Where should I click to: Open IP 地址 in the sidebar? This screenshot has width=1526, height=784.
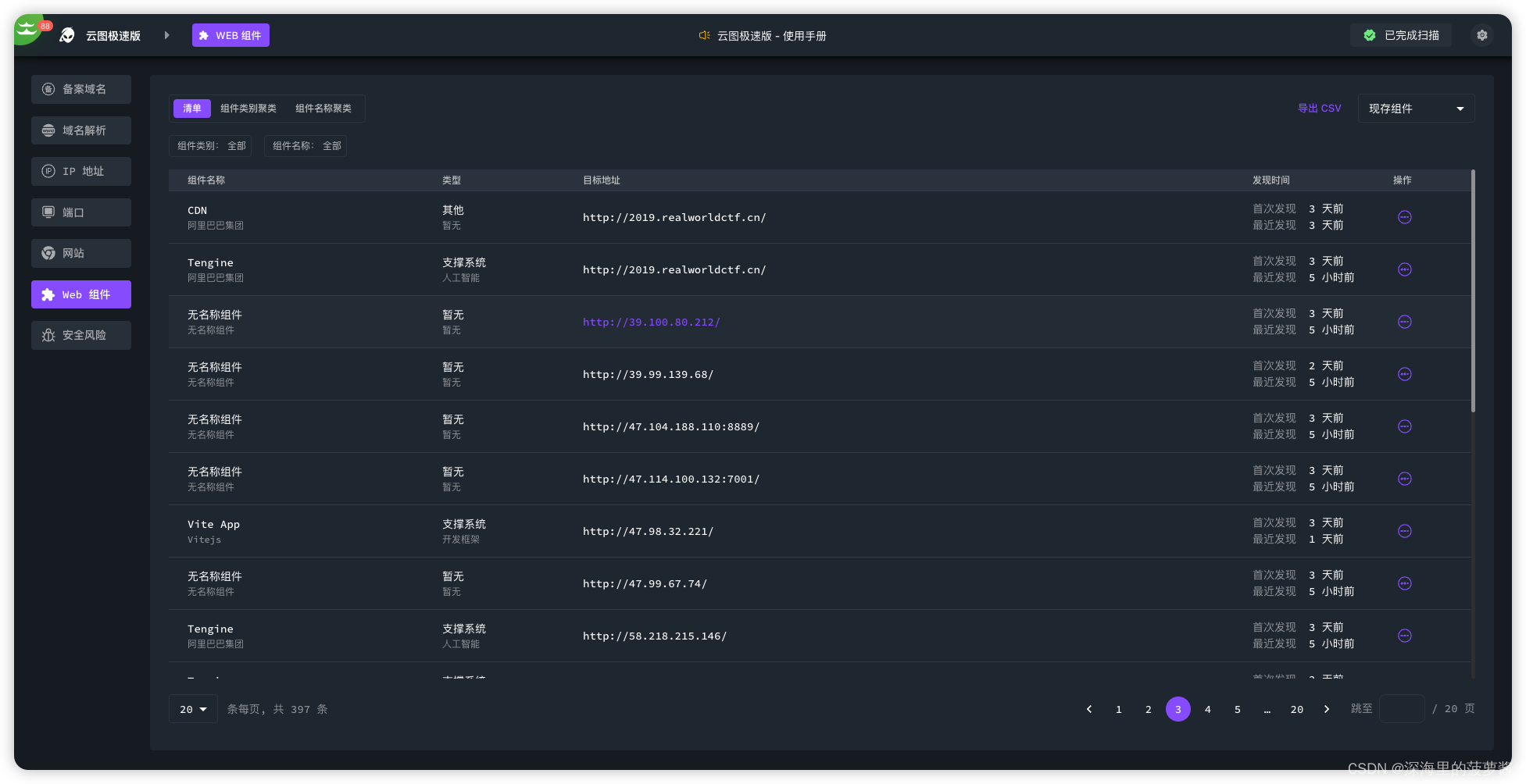coord(81,171)
